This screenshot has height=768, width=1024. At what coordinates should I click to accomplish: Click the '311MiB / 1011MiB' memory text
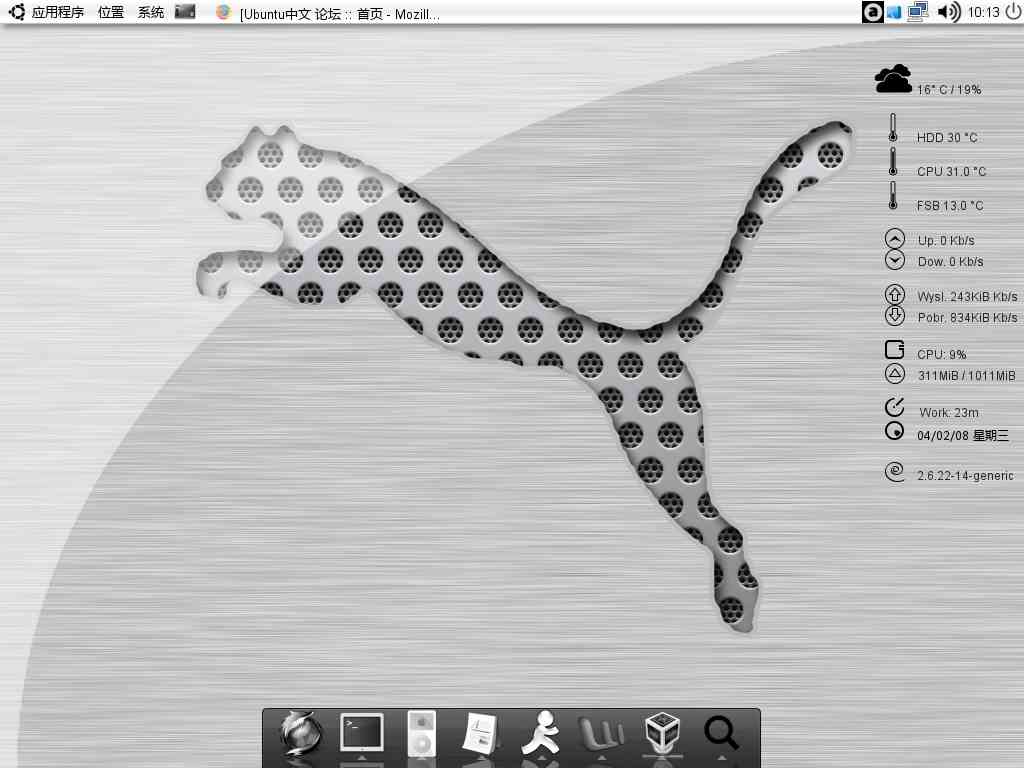pos(967,376)
